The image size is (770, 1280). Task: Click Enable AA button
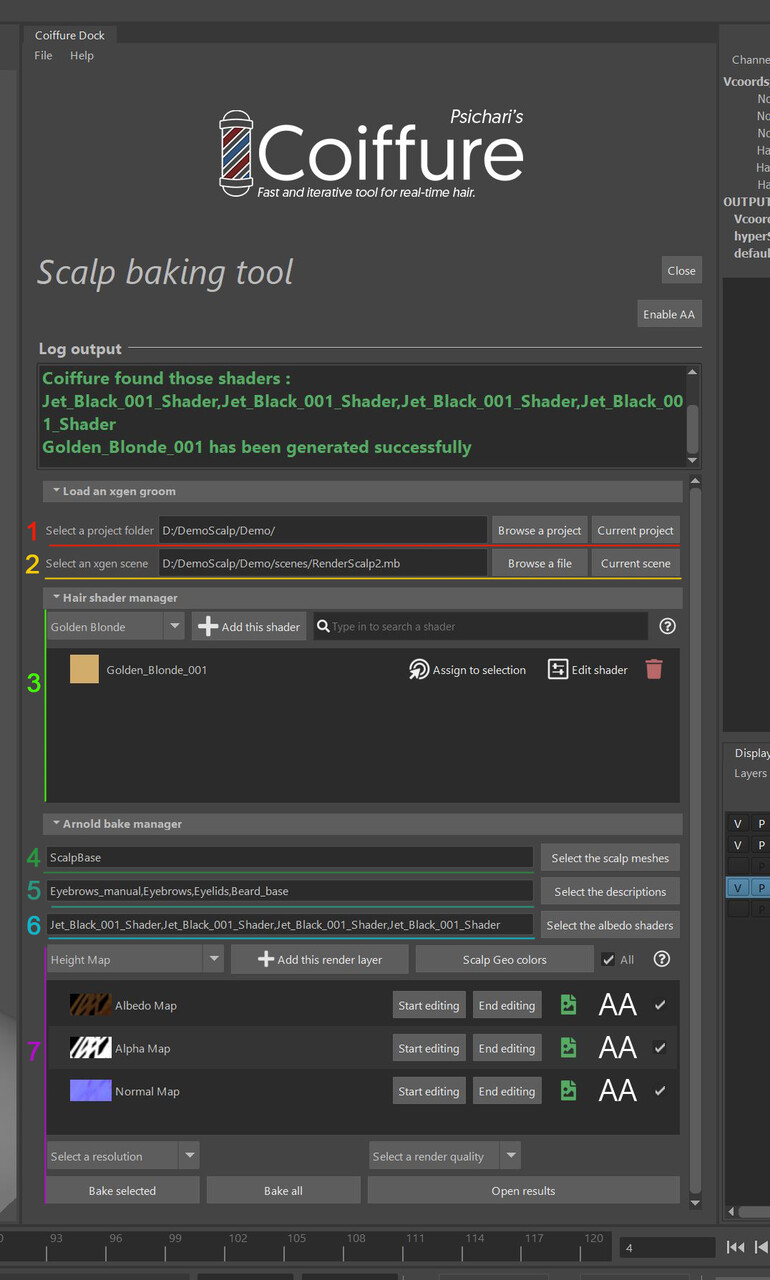669,314
